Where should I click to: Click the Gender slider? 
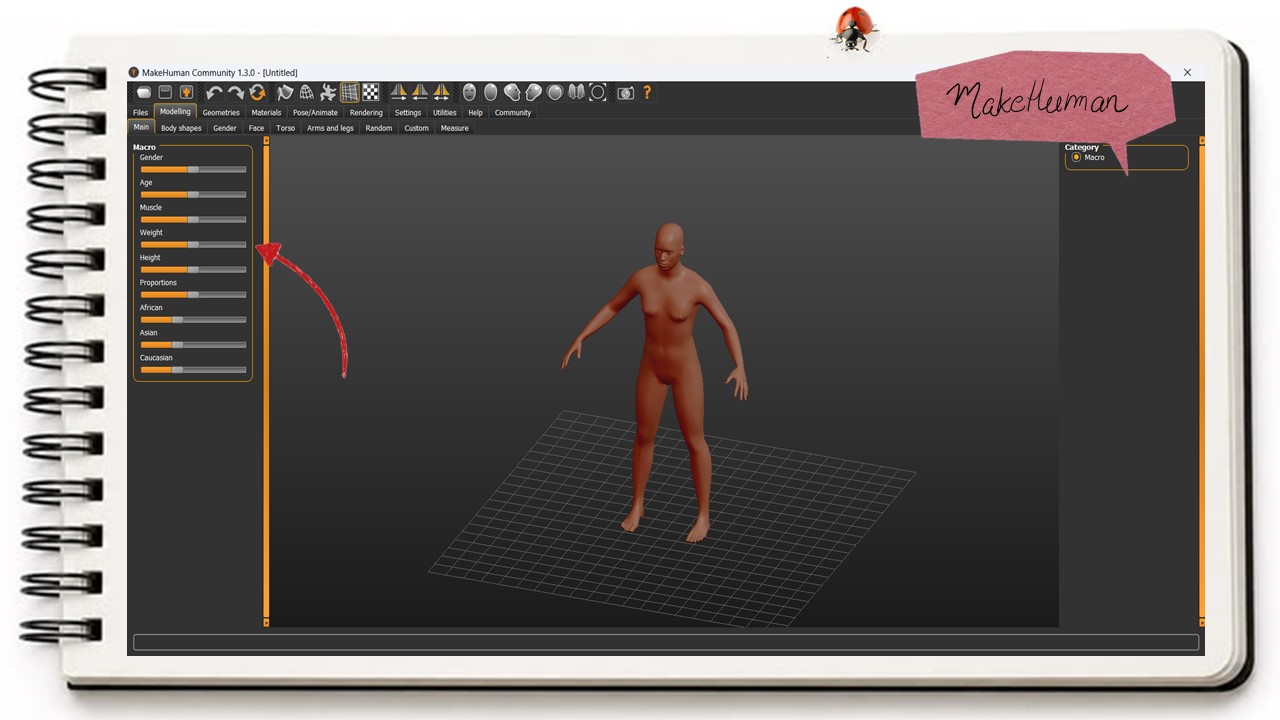click(x=193, y=170)
